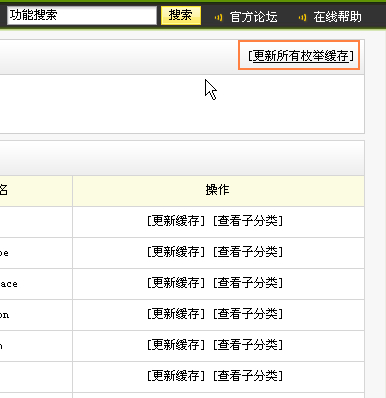
Task: Open the 官方论坛 link
Action: pyautogui.click(x=253, y=17)
